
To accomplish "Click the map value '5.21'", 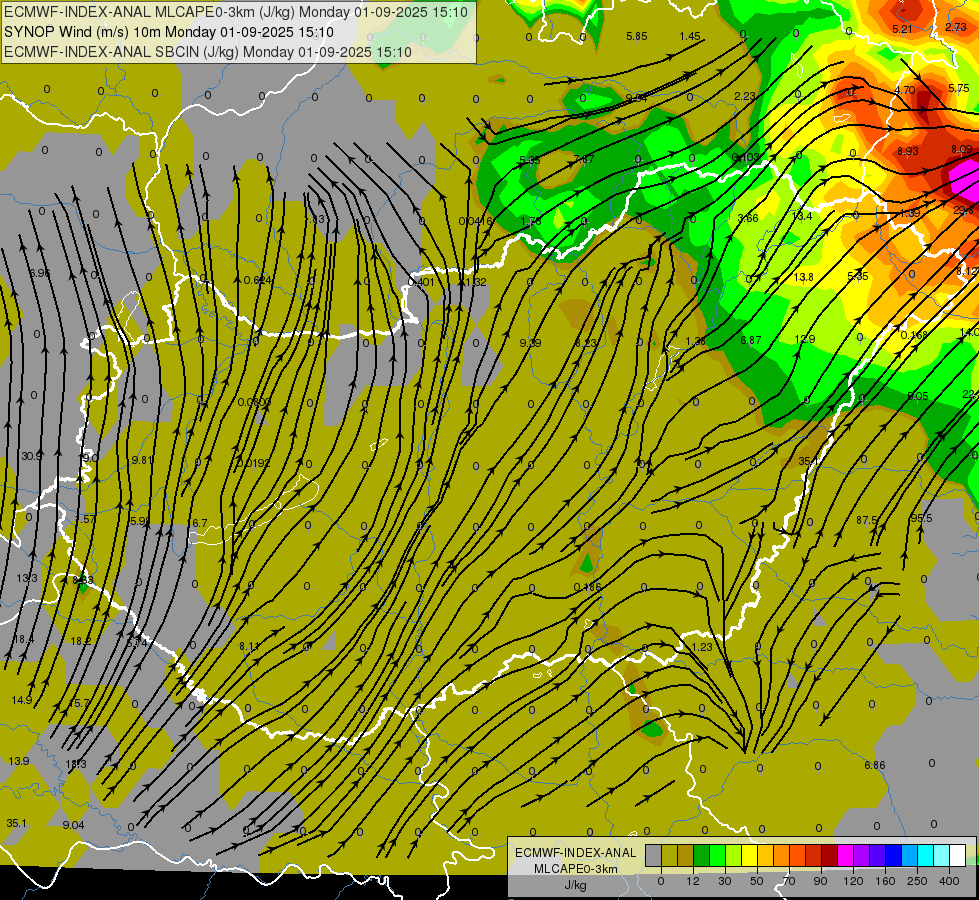I will click(x=902, y=29).
